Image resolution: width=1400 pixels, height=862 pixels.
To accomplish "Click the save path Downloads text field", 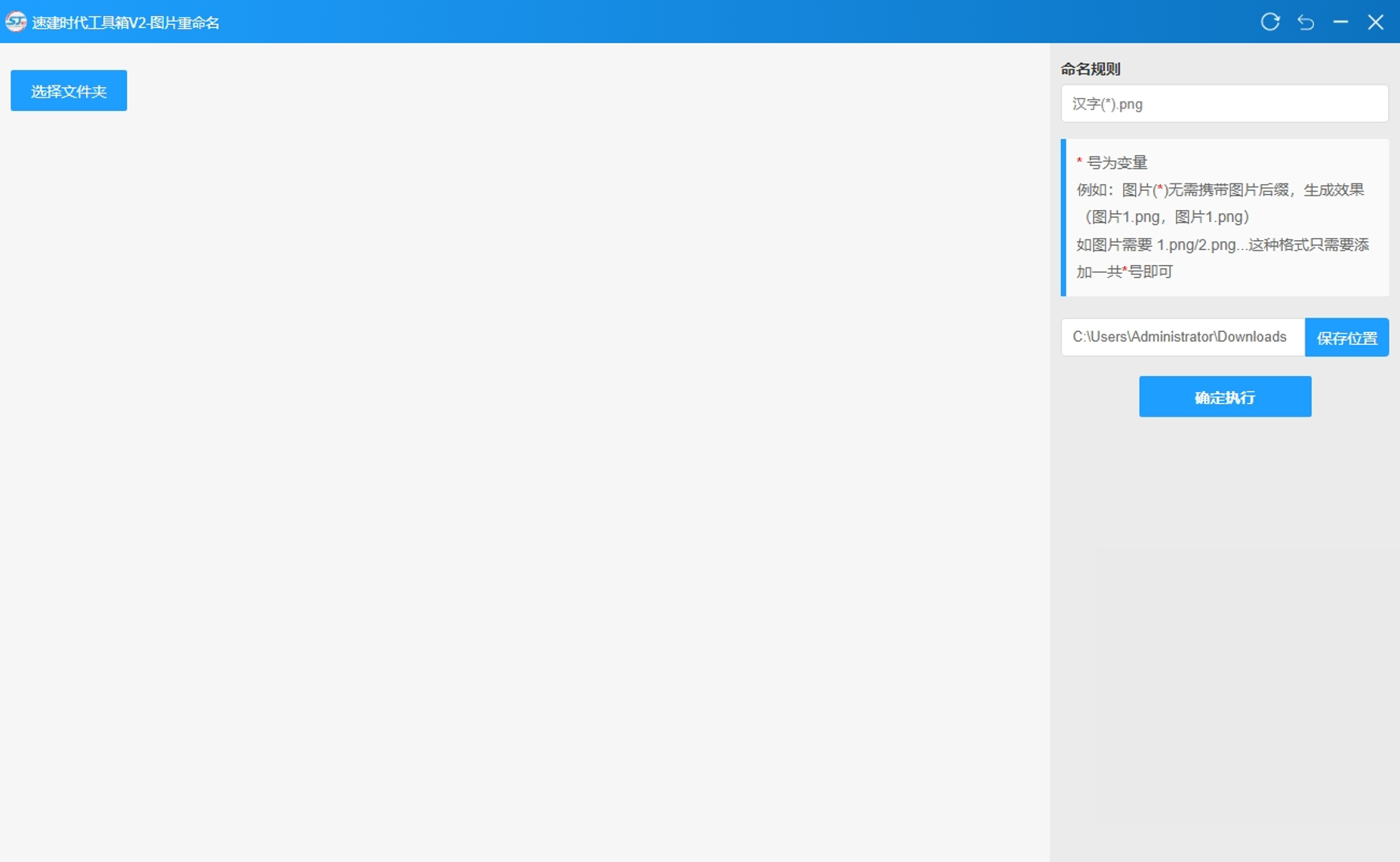I will (x=1181, y=337).
